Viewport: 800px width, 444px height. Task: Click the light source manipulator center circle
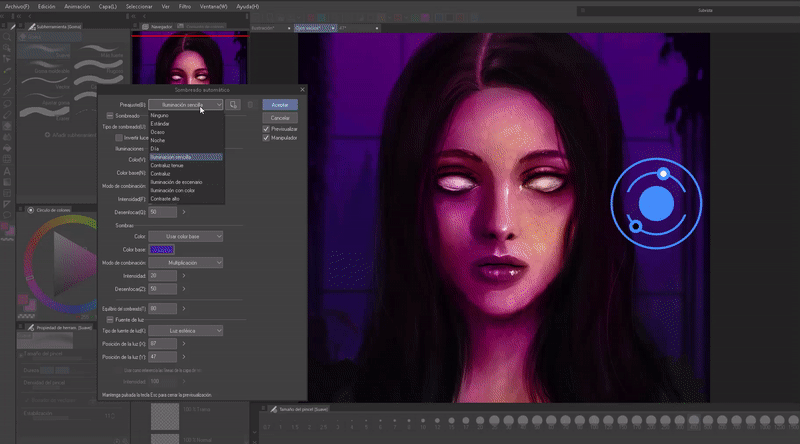656,203
